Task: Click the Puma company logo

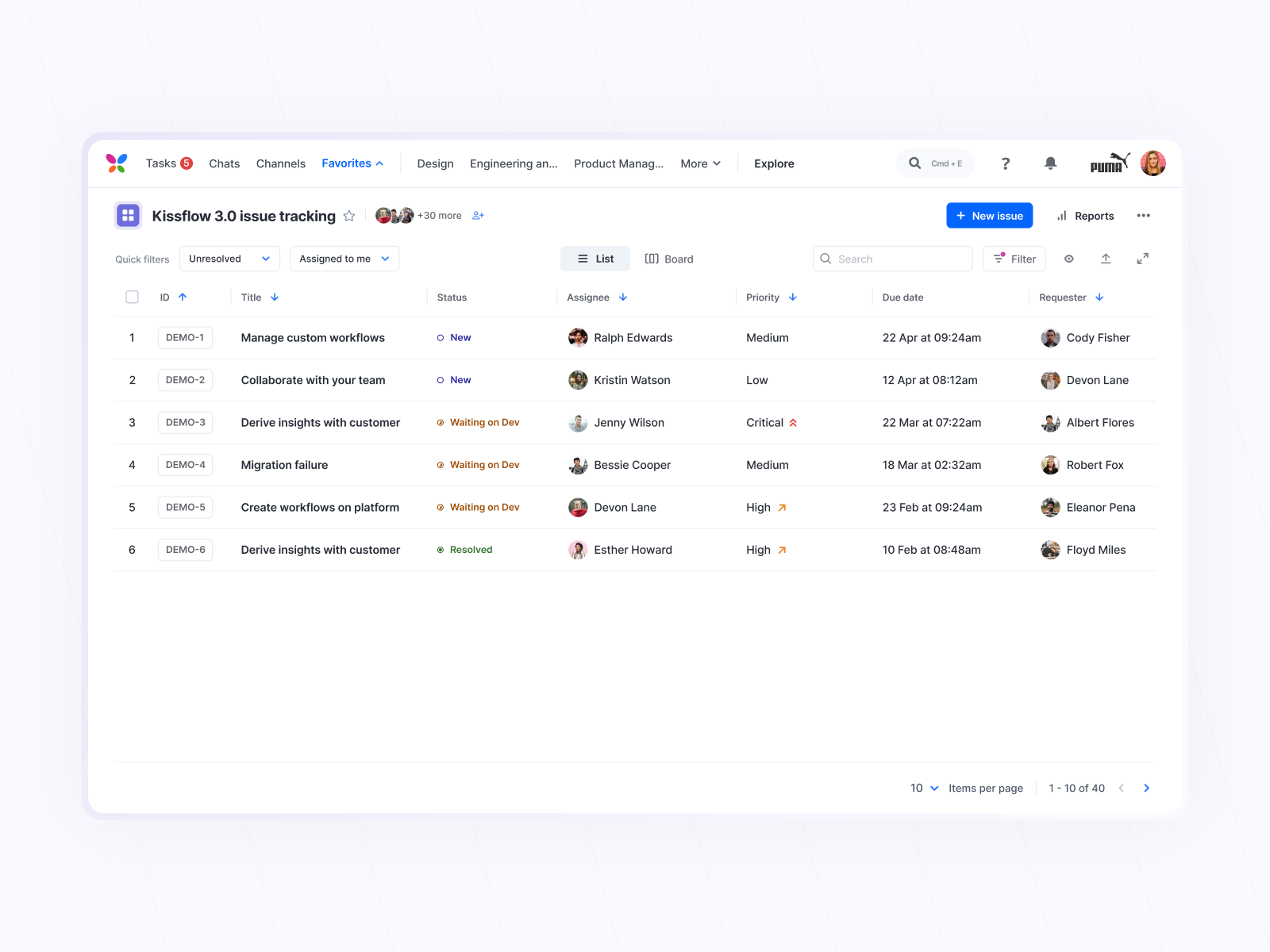Action: click(1109, 163)
